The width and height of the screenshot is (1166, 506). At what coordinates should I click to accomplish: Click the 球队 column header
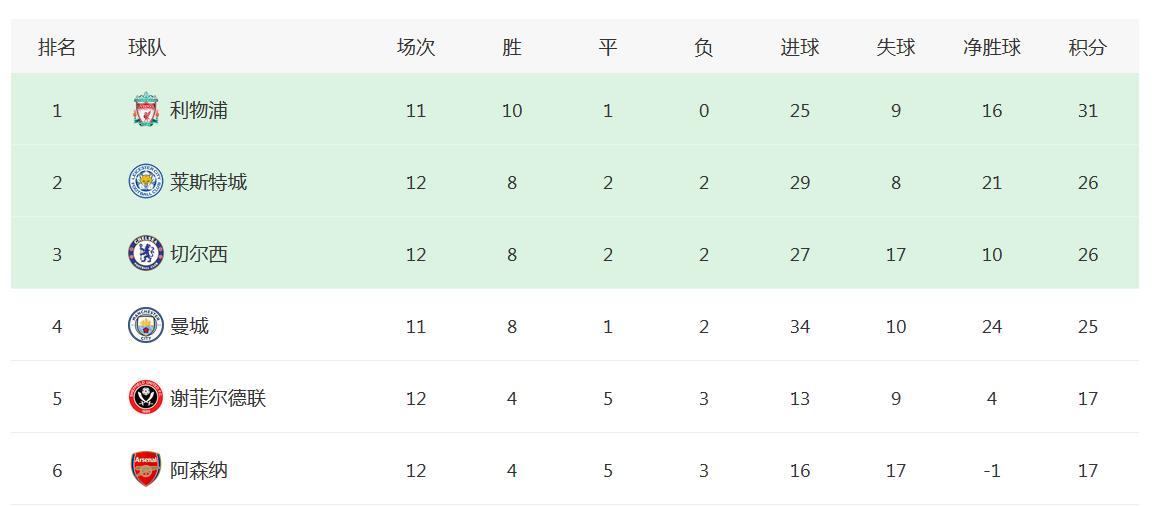[x=147, y=47]
